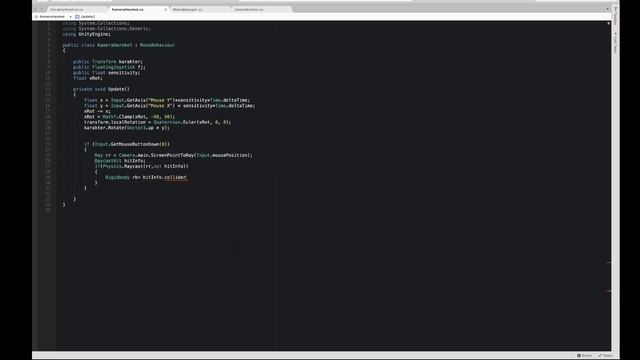Click the KameraHareket class icon in breadcrumb
The height and width of the screenshot is (360, 640).
(x=36, y=17)
